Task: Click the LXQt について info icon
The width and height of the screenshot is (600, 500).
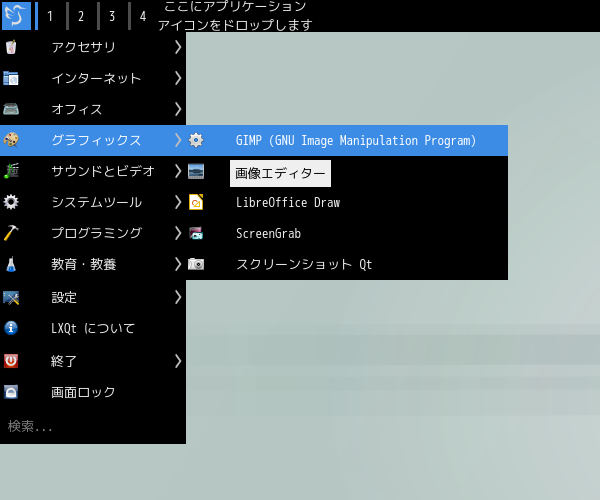Action: tap(11, 328)
